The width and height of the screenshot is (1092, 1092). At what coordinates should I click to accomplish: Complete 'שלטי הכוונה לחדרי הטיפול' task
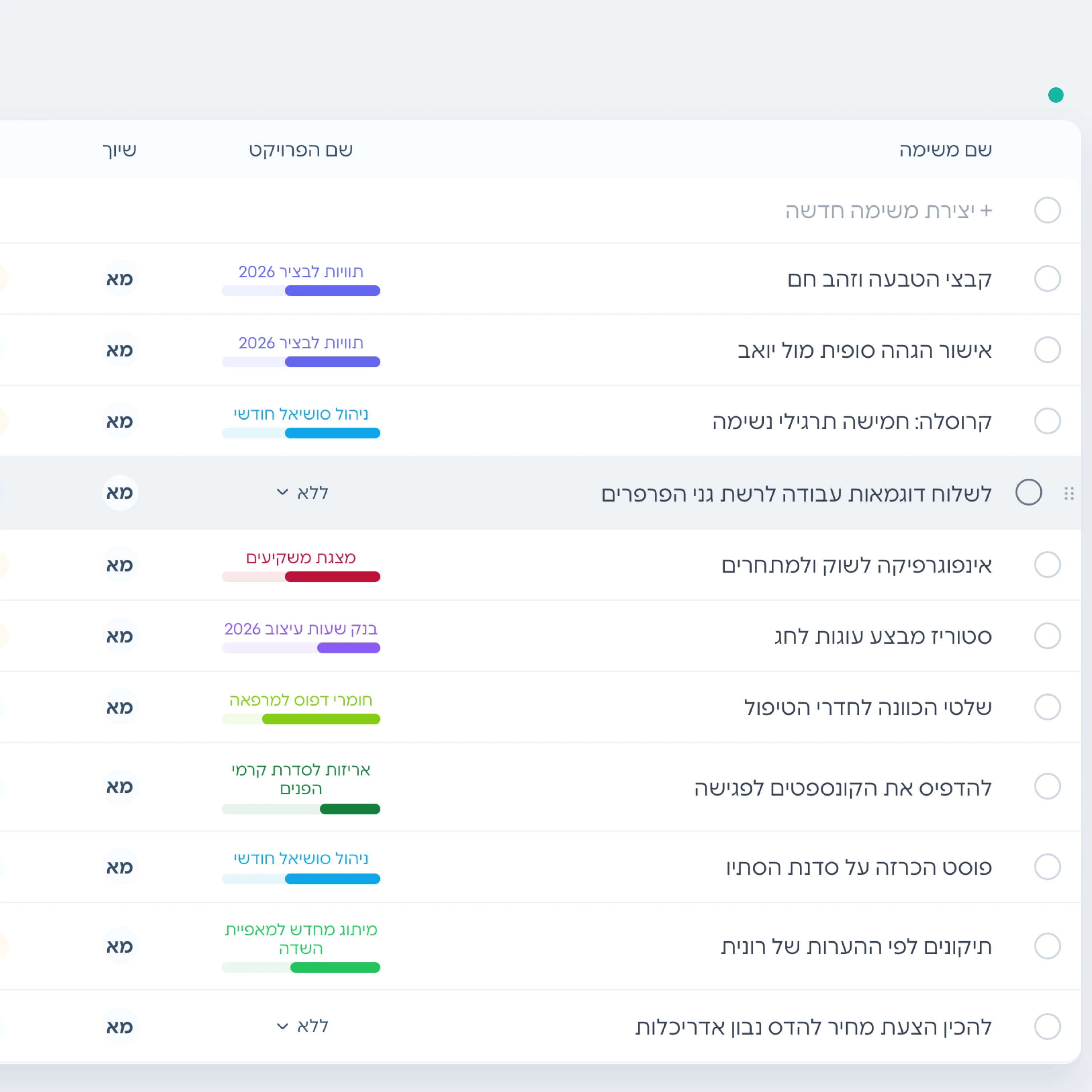(1047, 707)
